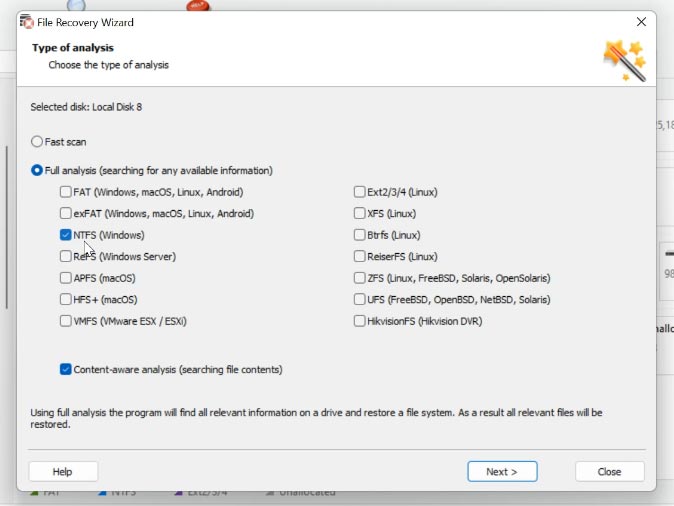674x506 pixels.
Task: Uncheck the NTFS (Windows) checkbox
Action: coord(65,235)
